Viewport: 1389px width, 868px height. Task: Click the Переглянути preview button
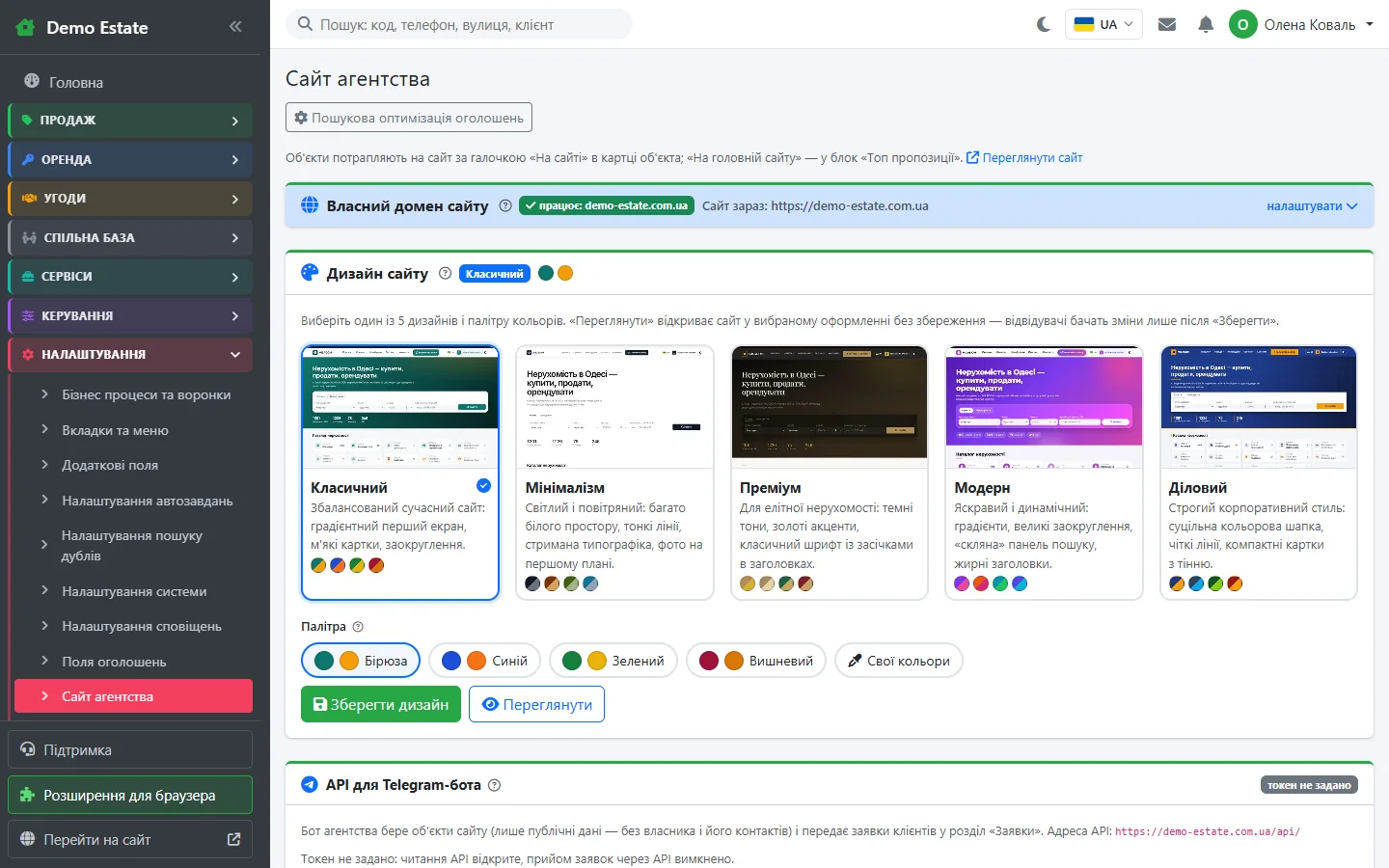(x=537, y=704)
